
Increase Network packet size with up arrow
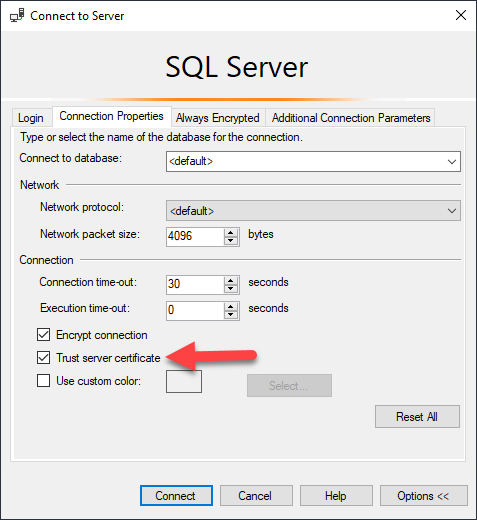point(231,233)
